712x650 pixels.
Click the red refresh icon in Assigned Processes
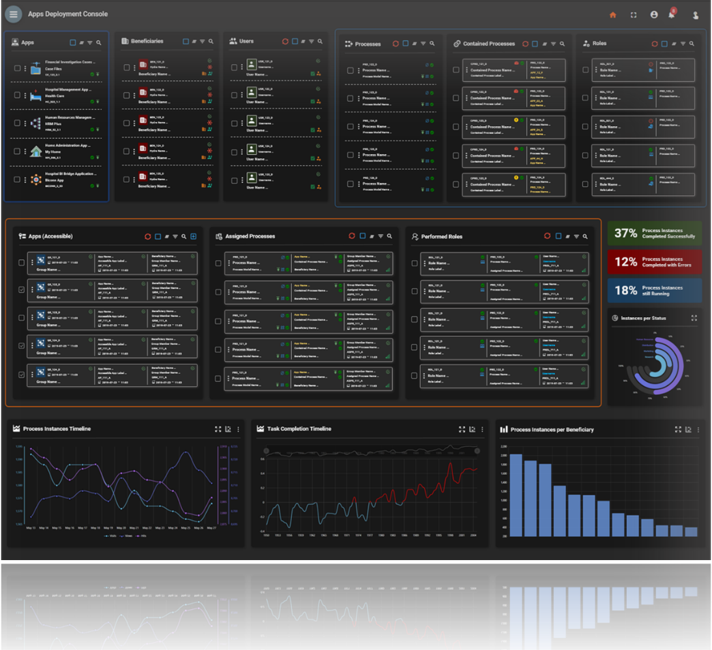pyautogui.click(x=351, y=237)
